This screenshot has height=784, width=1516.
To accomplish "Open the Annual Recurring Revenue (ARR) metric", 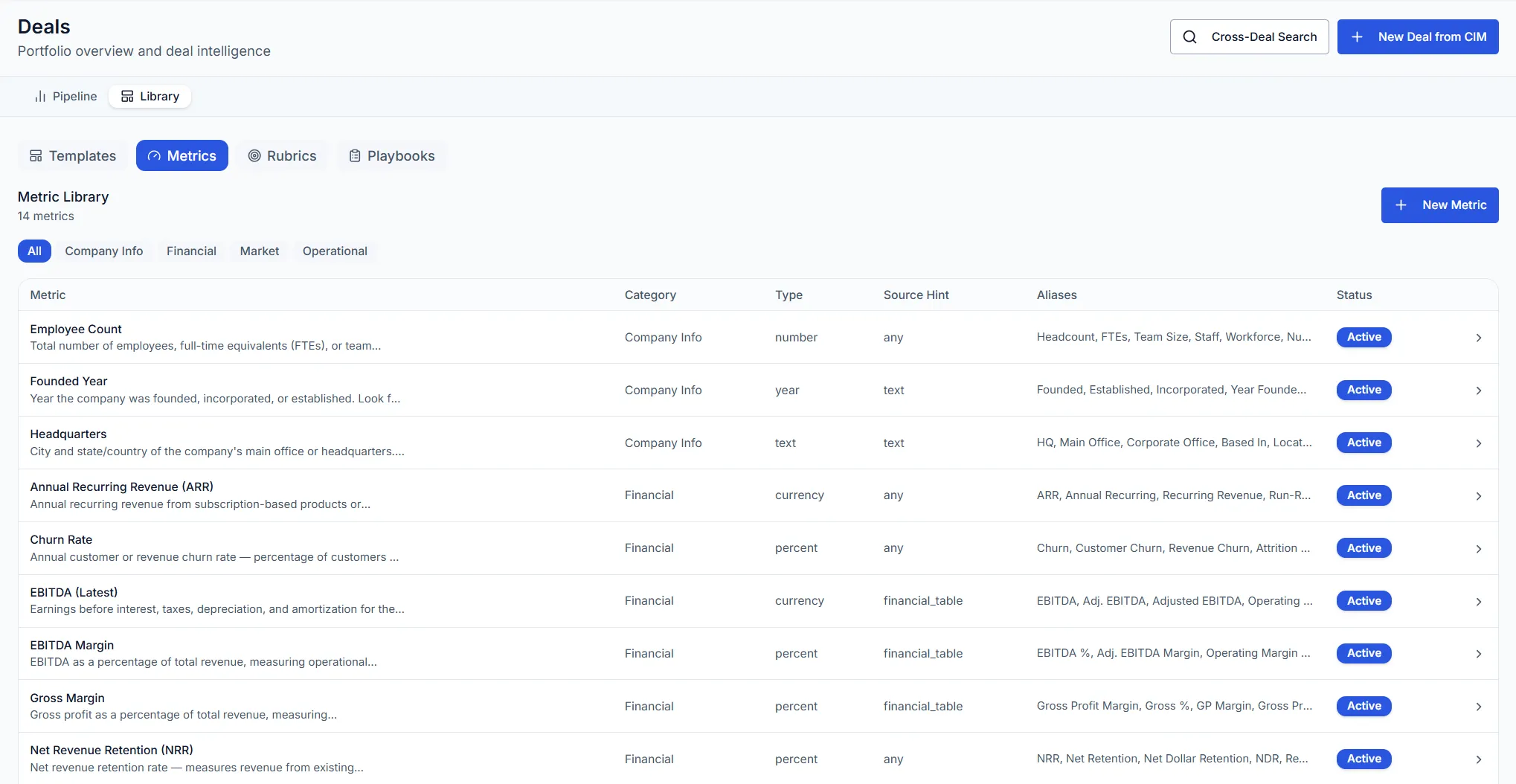I will coord(121,487).
